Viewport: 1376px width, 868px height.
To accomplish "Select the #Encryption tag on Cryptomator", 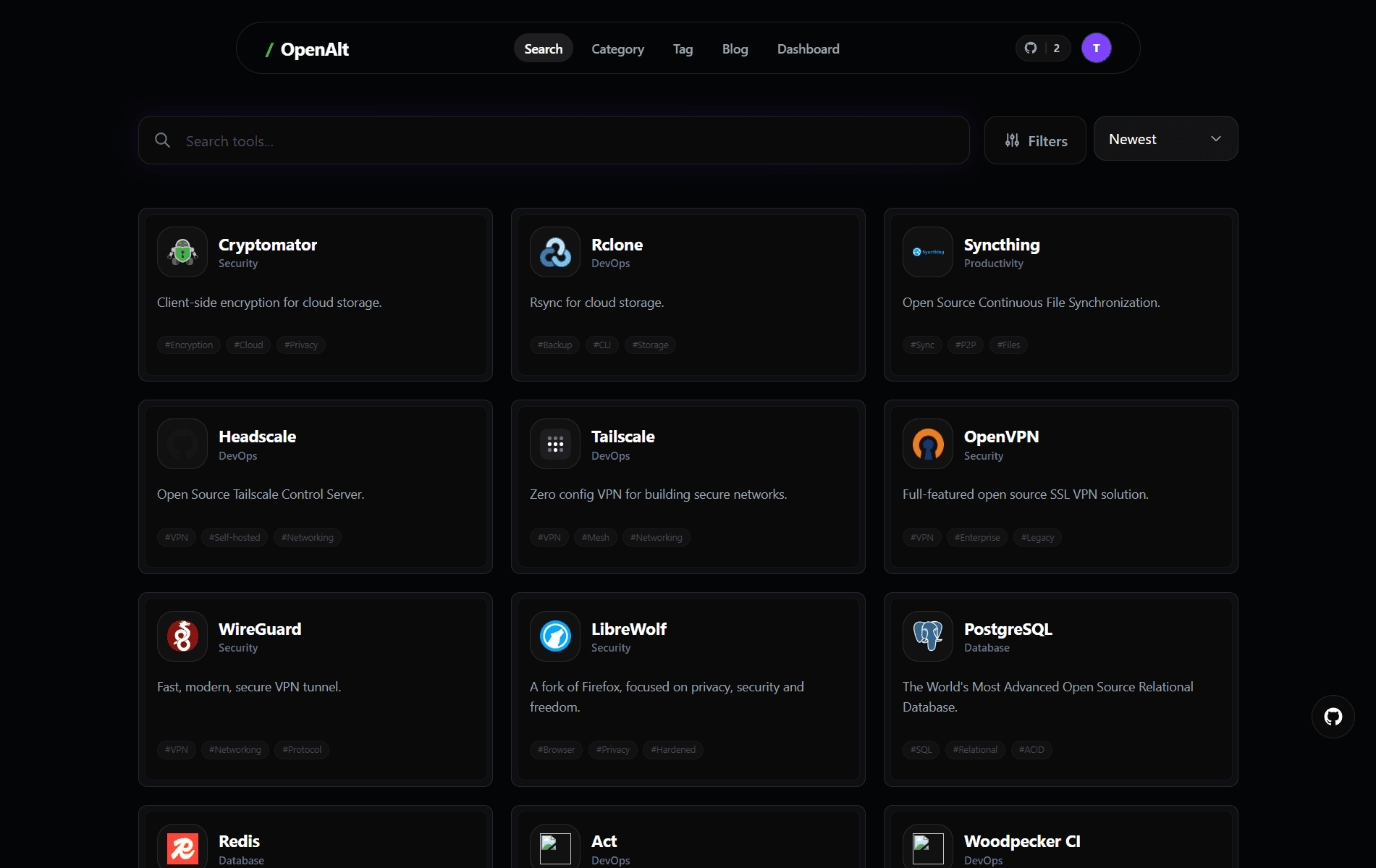I will [189, 345].
